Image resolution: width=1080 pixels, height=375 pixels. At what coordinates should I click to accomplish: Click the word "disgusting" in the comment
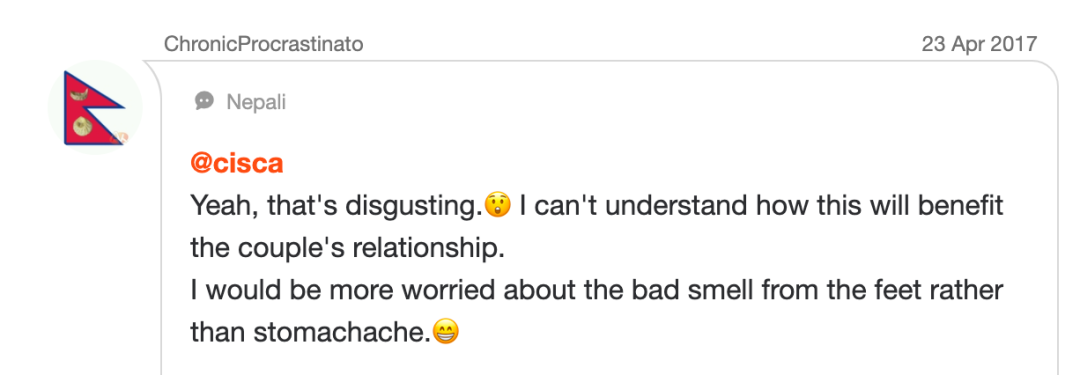coord(410,207)
